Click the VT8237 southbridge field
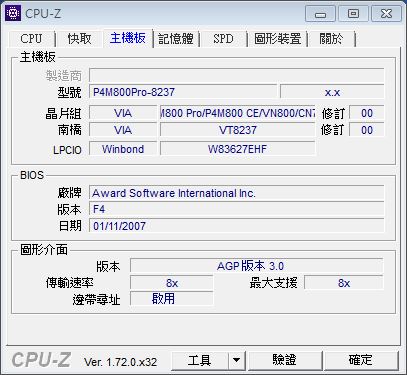Viewport: 407px width, 375px height. tap(237, 130)
